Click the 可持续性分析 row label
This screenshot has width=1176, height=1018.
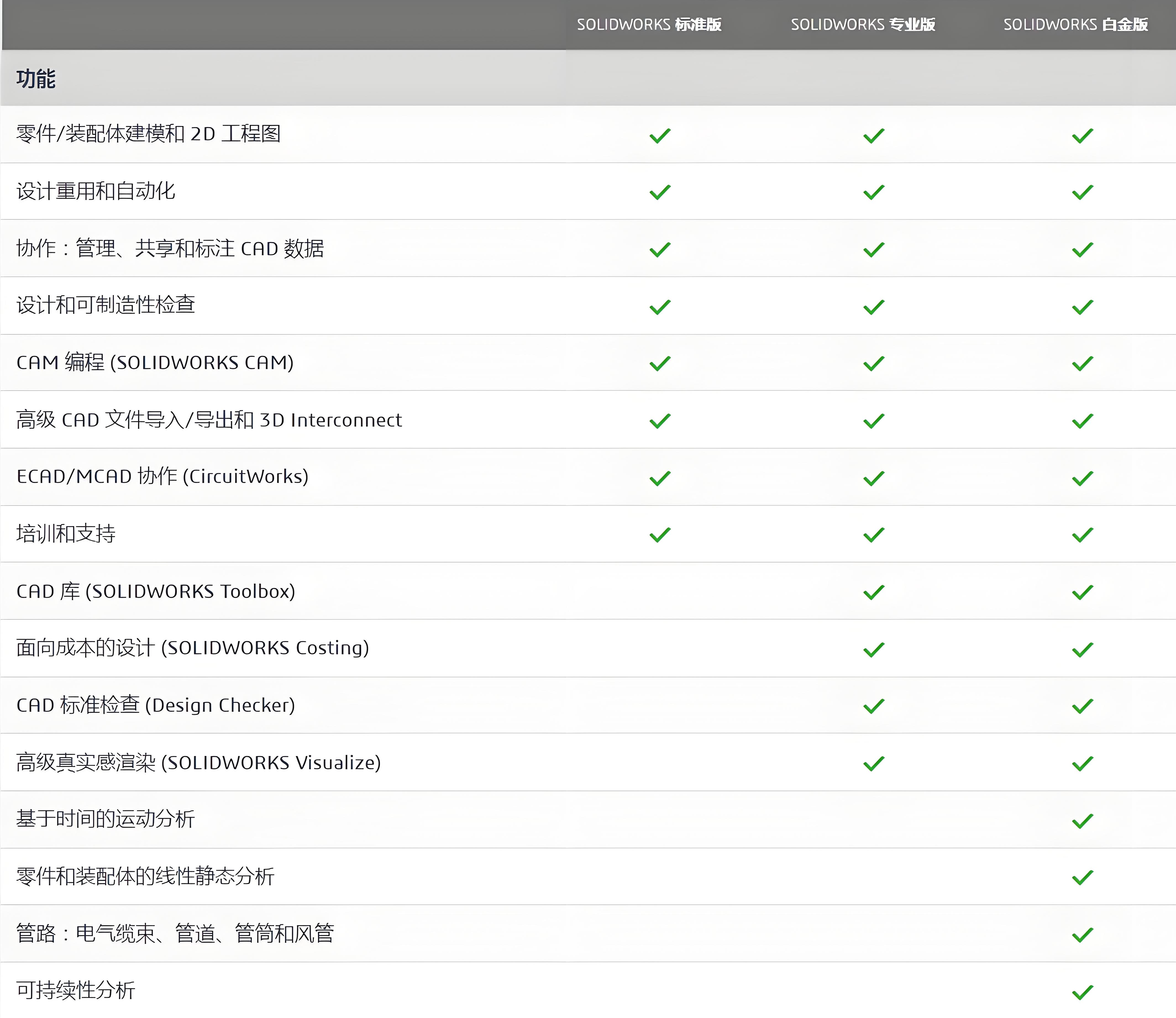75,990
